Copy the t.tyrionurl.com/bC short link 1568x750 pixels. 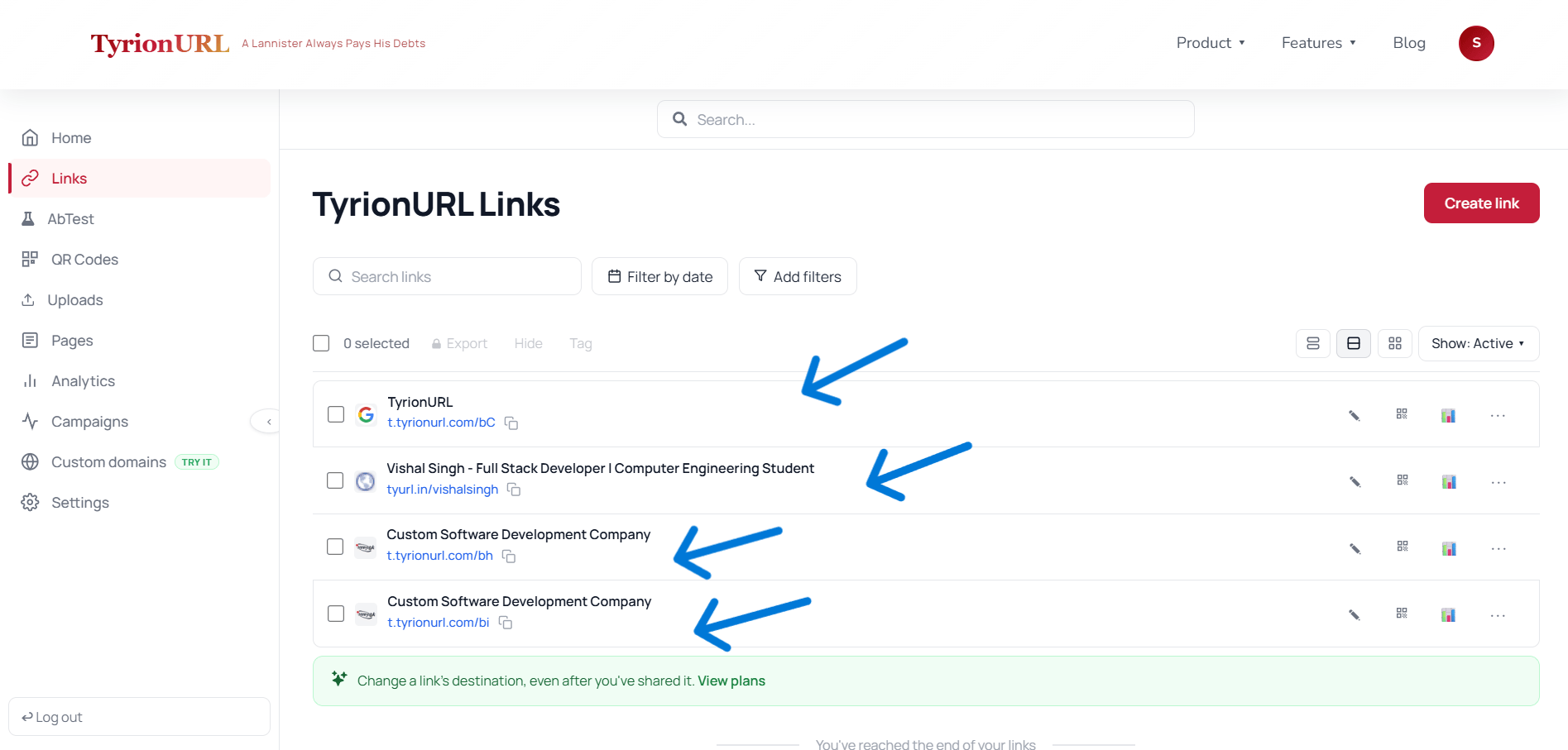(x=511, y=423)
